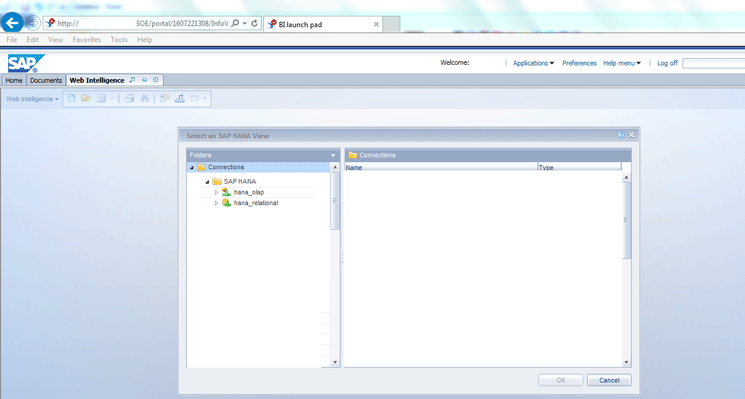Open the Send options dropdown arrow
The width and height of the screenshot is (745, 399).
(x=205, y=99)
